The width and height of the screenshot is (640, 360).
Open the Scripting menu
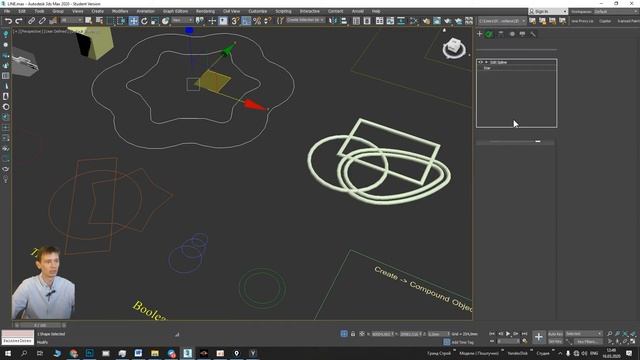tap(283, 11)
